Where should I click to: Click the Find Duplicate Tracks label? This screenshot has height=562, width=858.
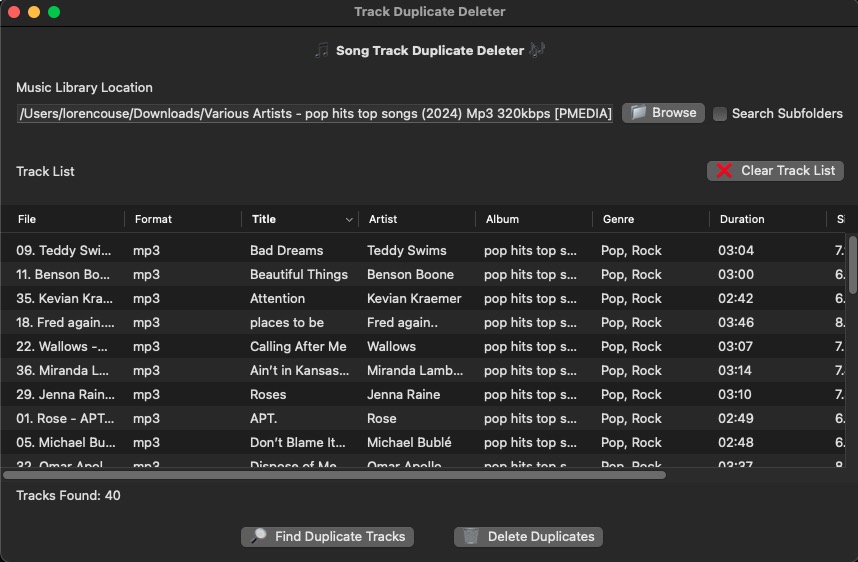[340, 536]
